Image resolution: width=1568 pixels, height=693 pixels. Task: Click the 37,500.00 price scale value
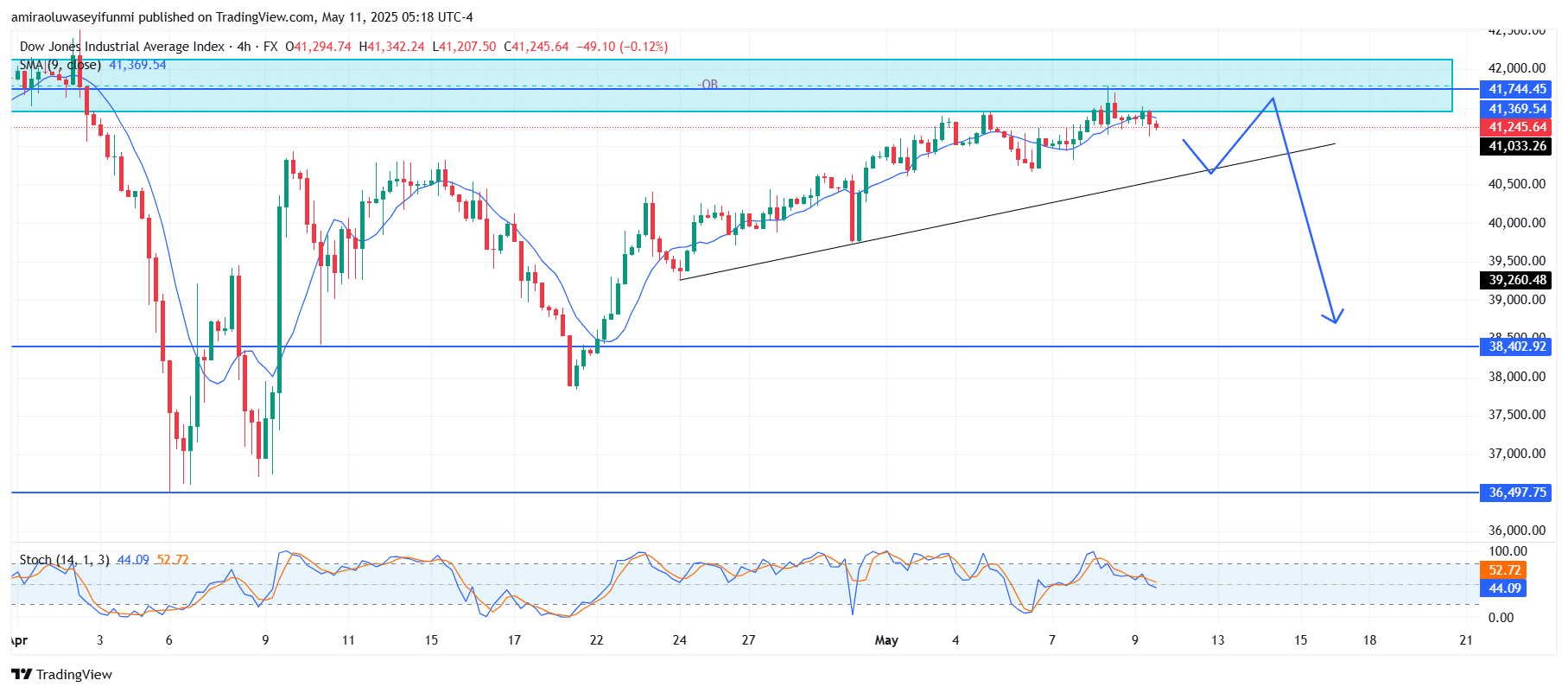click(x=1516, y=415)
